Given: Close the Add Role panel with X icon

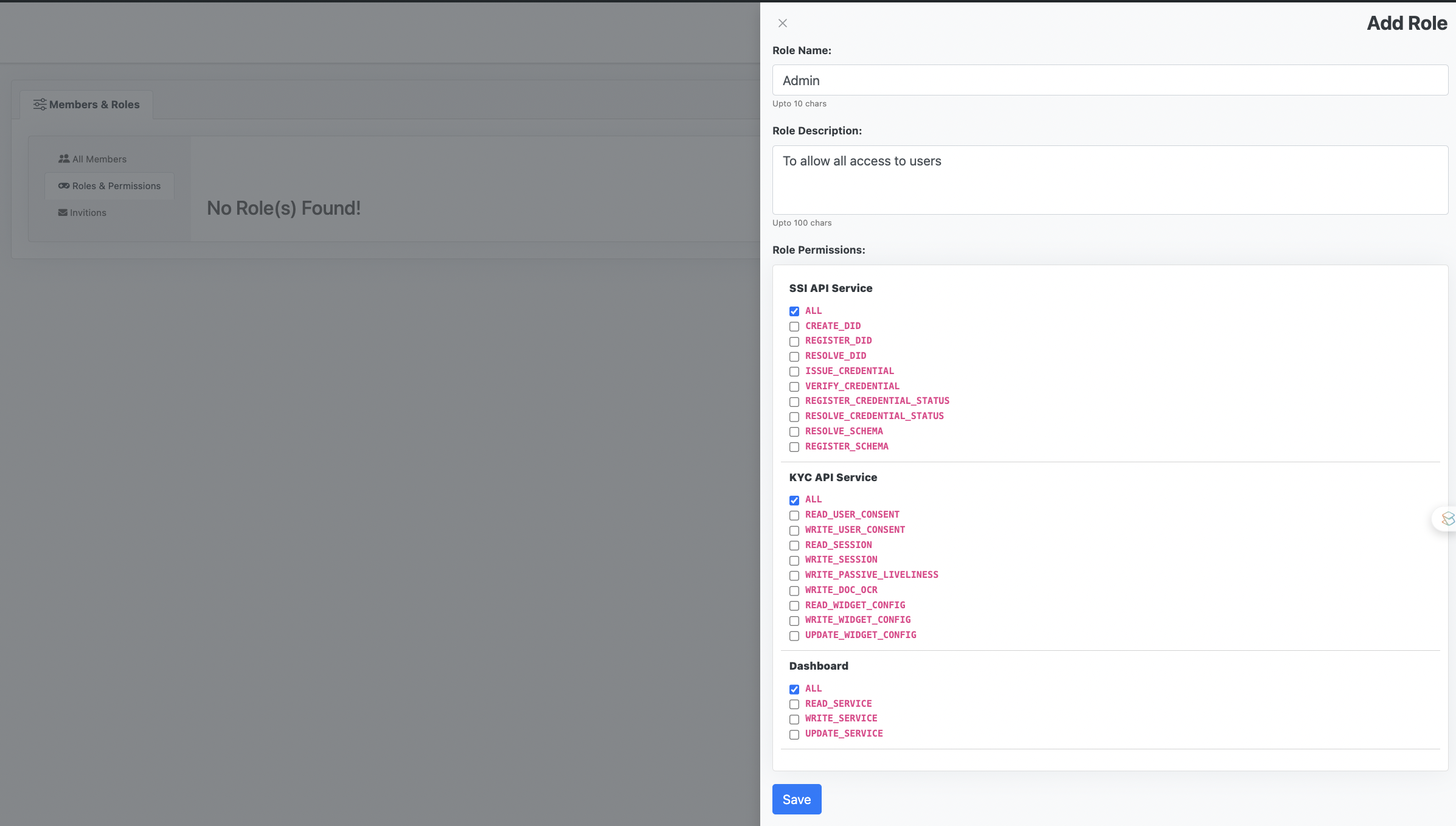Looking at the screenshot, I should click(783, 23).
